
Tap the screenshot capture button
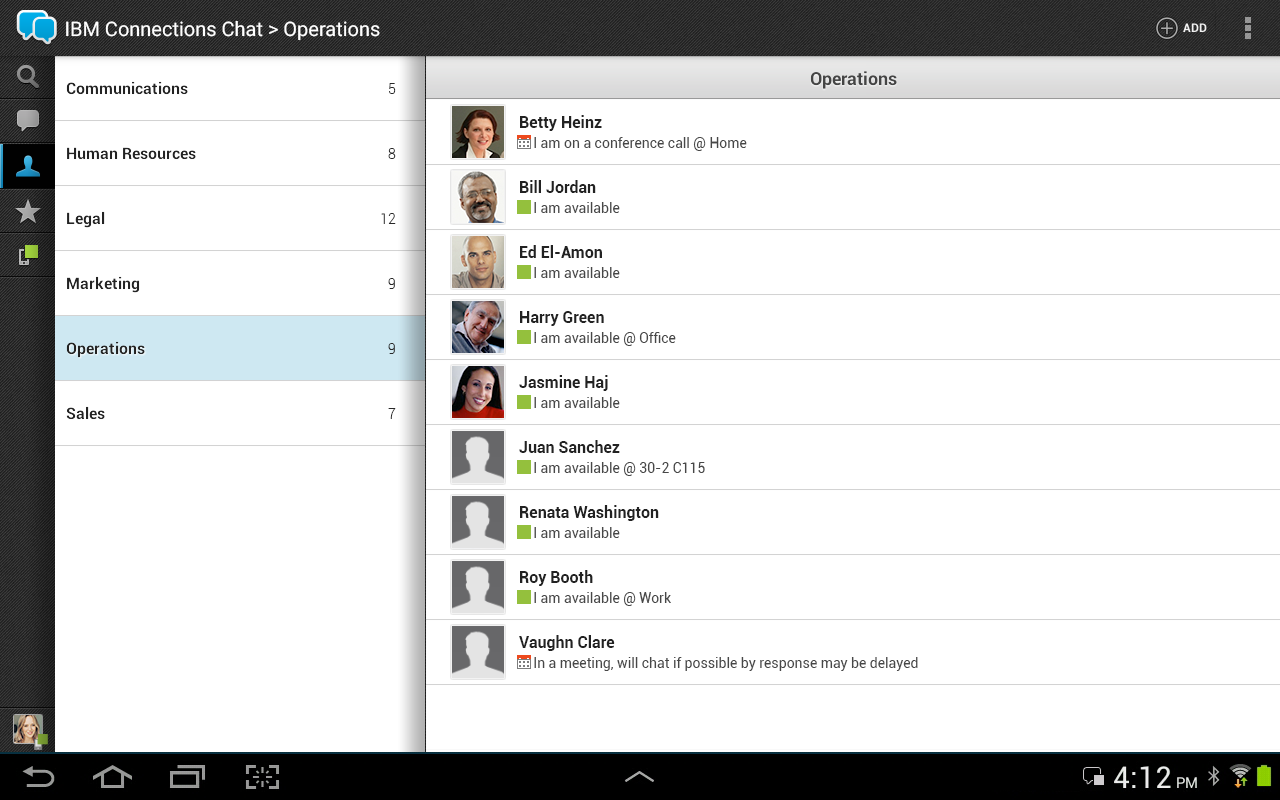[262, 777]
